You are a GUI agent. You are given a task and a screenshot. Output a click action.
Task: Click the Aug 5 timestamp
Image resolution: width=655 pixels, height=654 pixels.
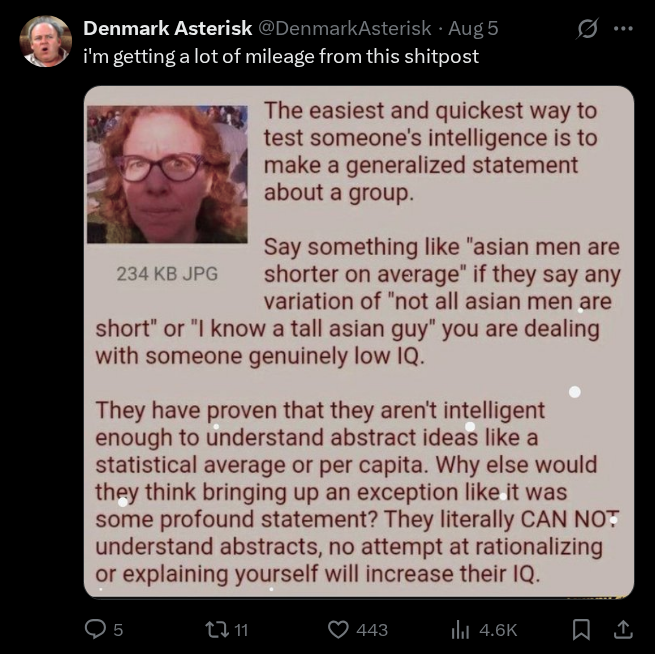pos(473,28)
